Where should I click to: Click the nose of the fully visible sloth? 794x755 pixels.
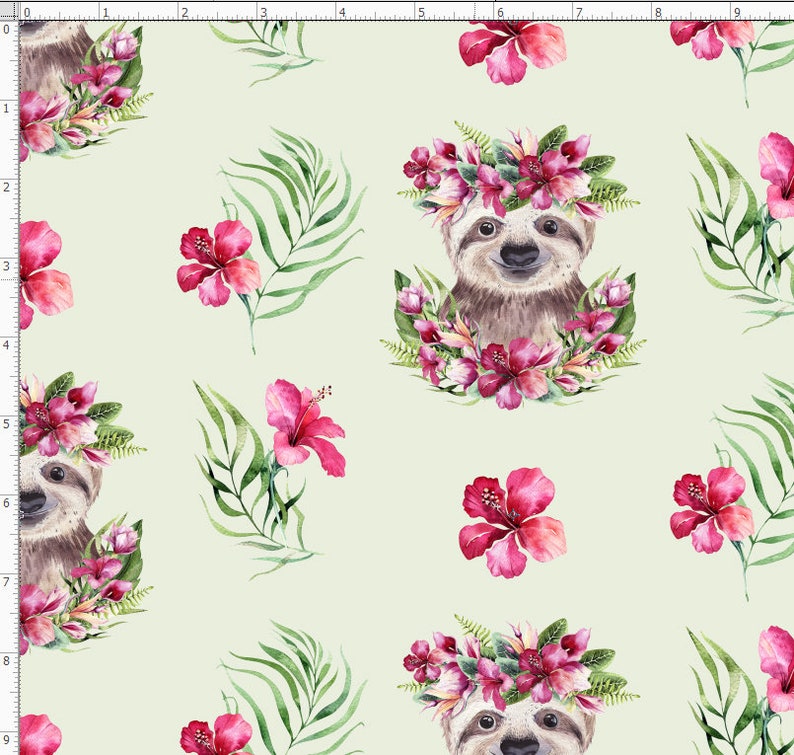click(520, 255)
